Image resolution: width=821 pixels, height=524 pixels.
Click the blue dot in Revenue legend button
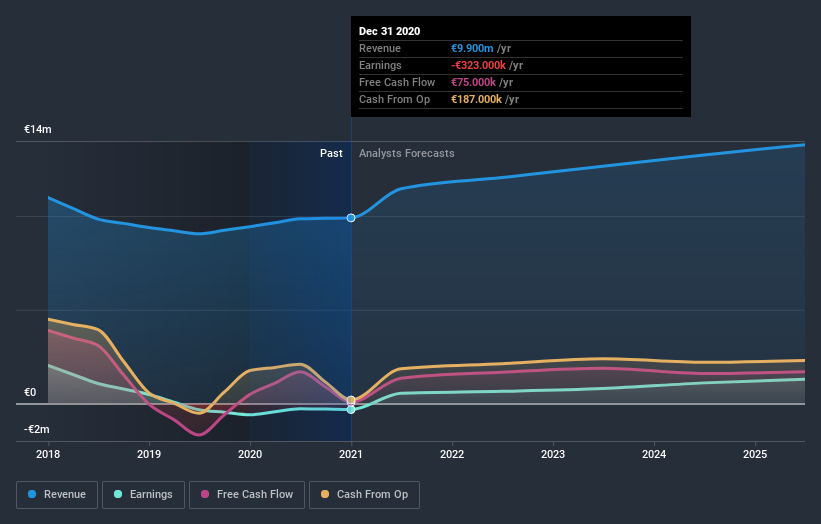click(32, 494)
